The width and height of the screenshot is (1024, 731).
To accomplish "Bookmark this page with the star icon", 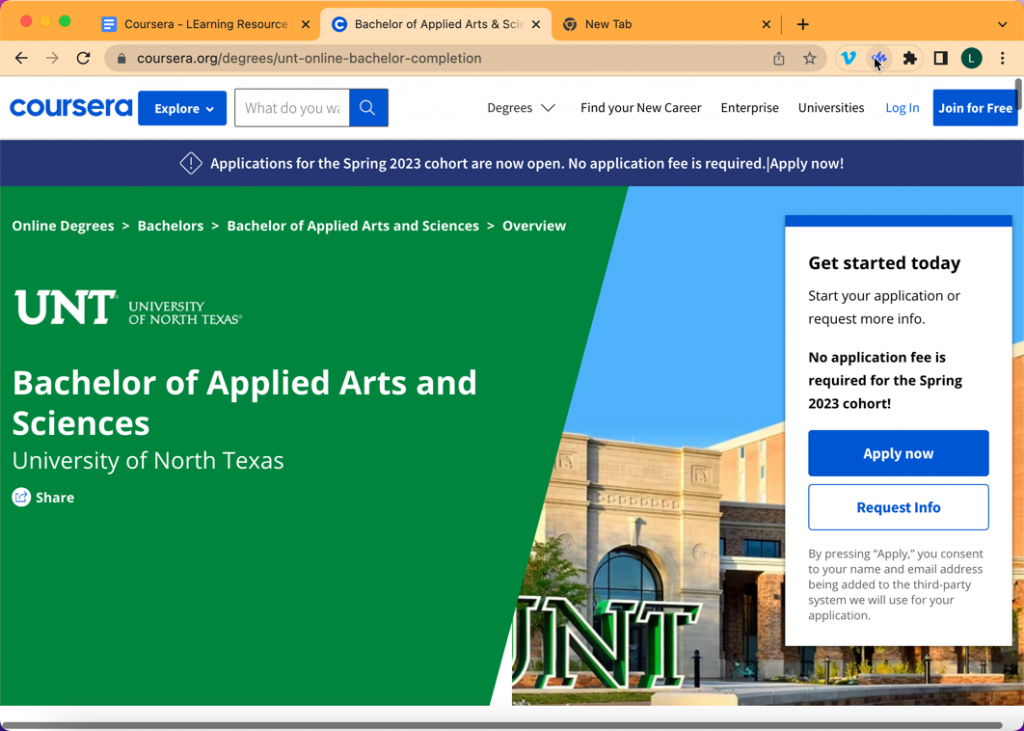I will (x=810, y=58).
